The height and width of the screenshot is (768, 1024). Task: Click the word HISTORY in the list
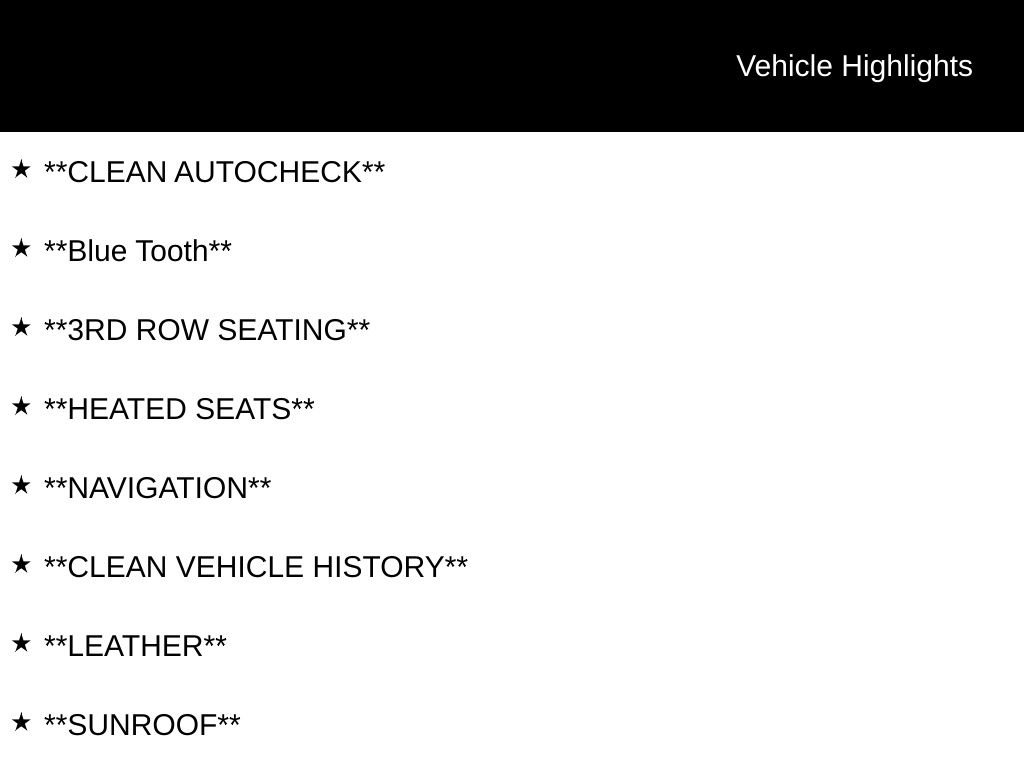(x=378, y=567)
